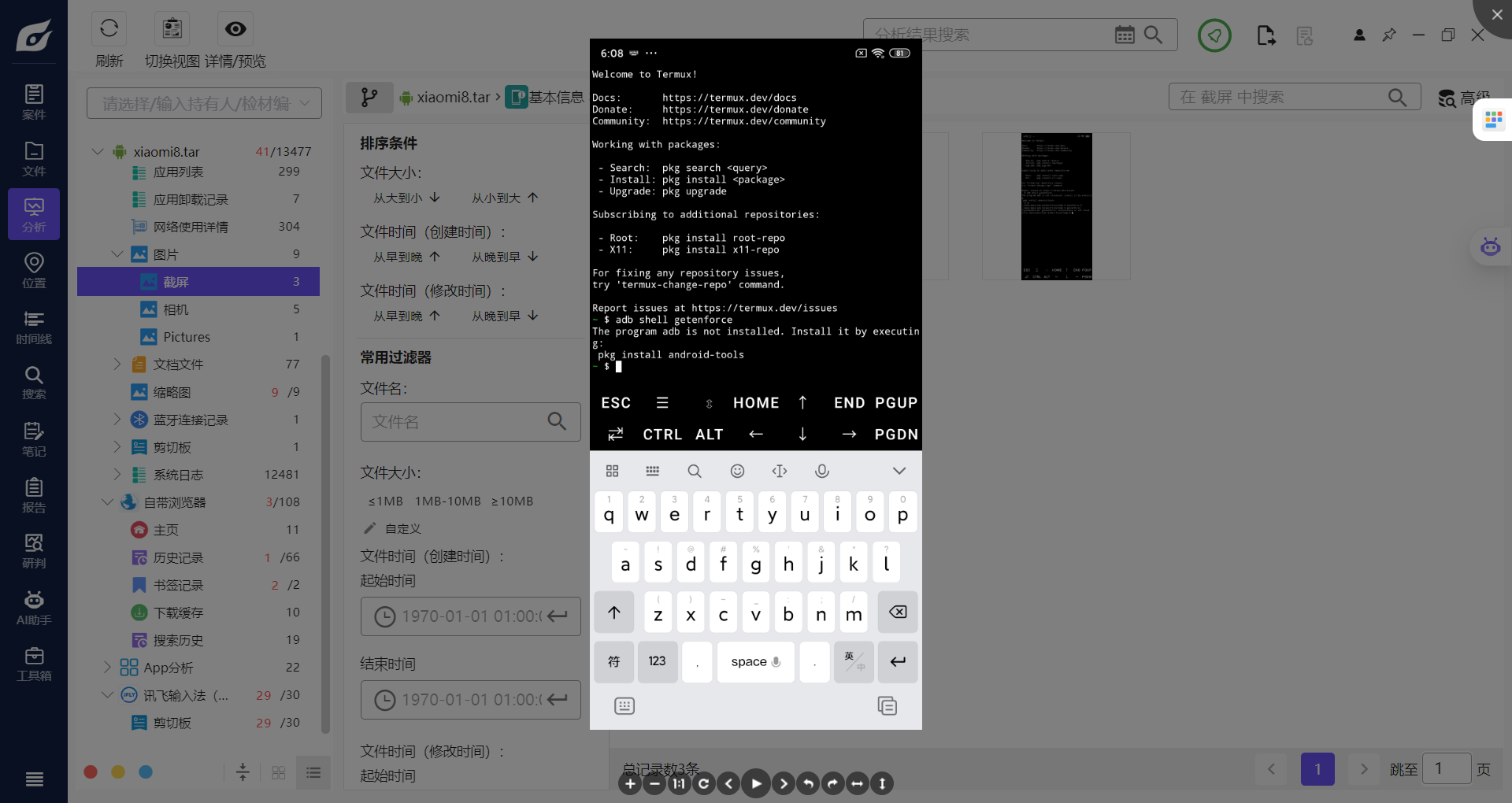Switch to grid view toggle at tree bottom
This screenshot has width=1512, height=803.
pyautogui.click(x=278, y=772)
